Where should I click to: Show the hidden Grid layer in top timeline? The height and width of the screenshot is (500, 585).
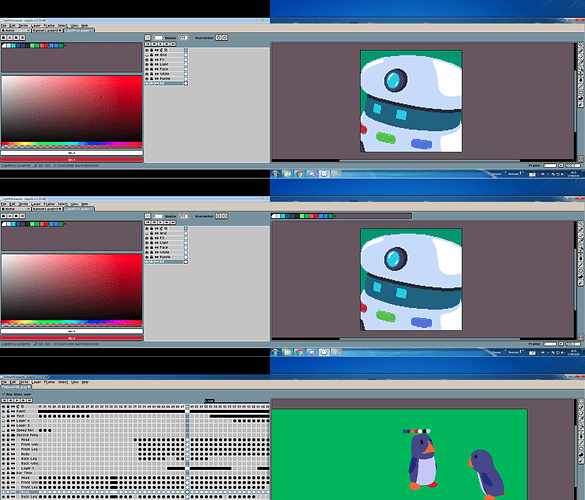pyautogui.click(x=147, y=54)
